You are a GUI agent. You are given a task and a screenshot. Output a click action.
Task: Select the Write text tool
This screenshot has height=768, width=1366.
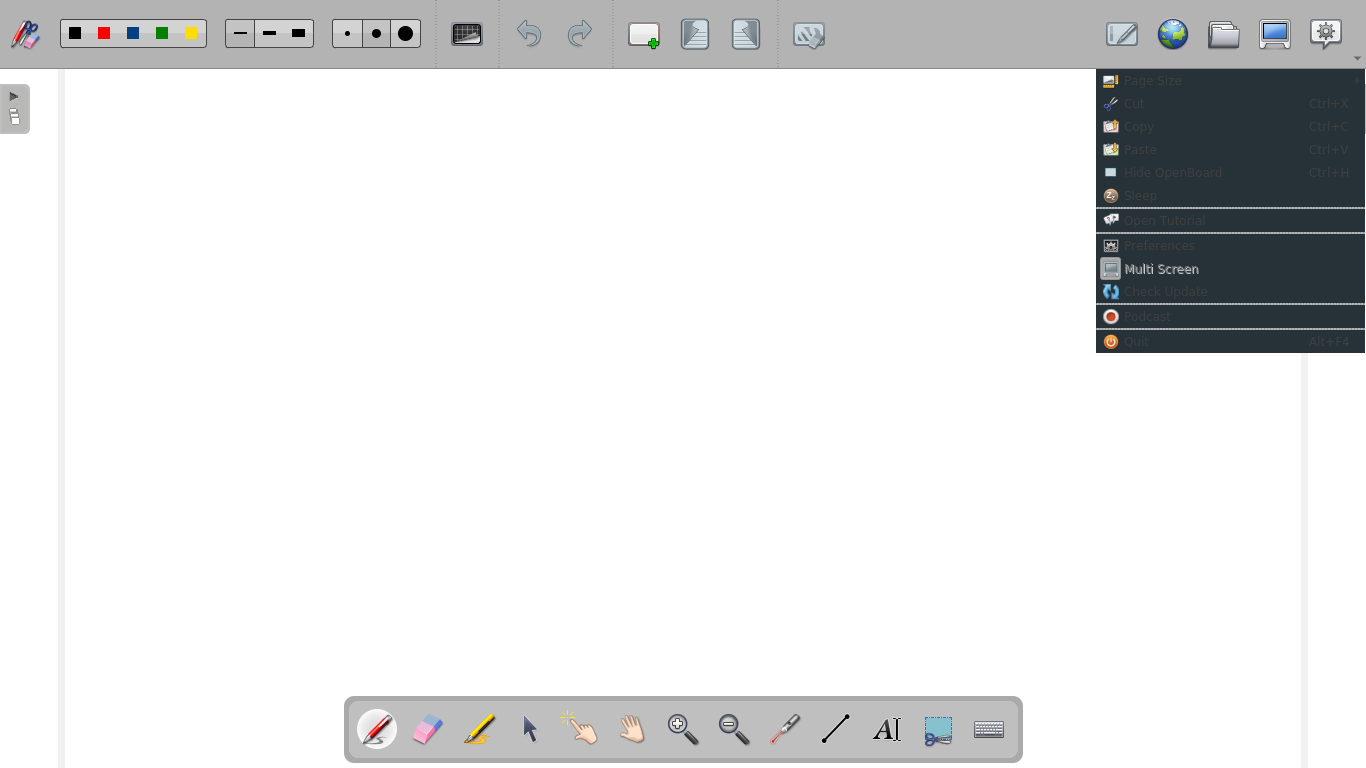887,729
